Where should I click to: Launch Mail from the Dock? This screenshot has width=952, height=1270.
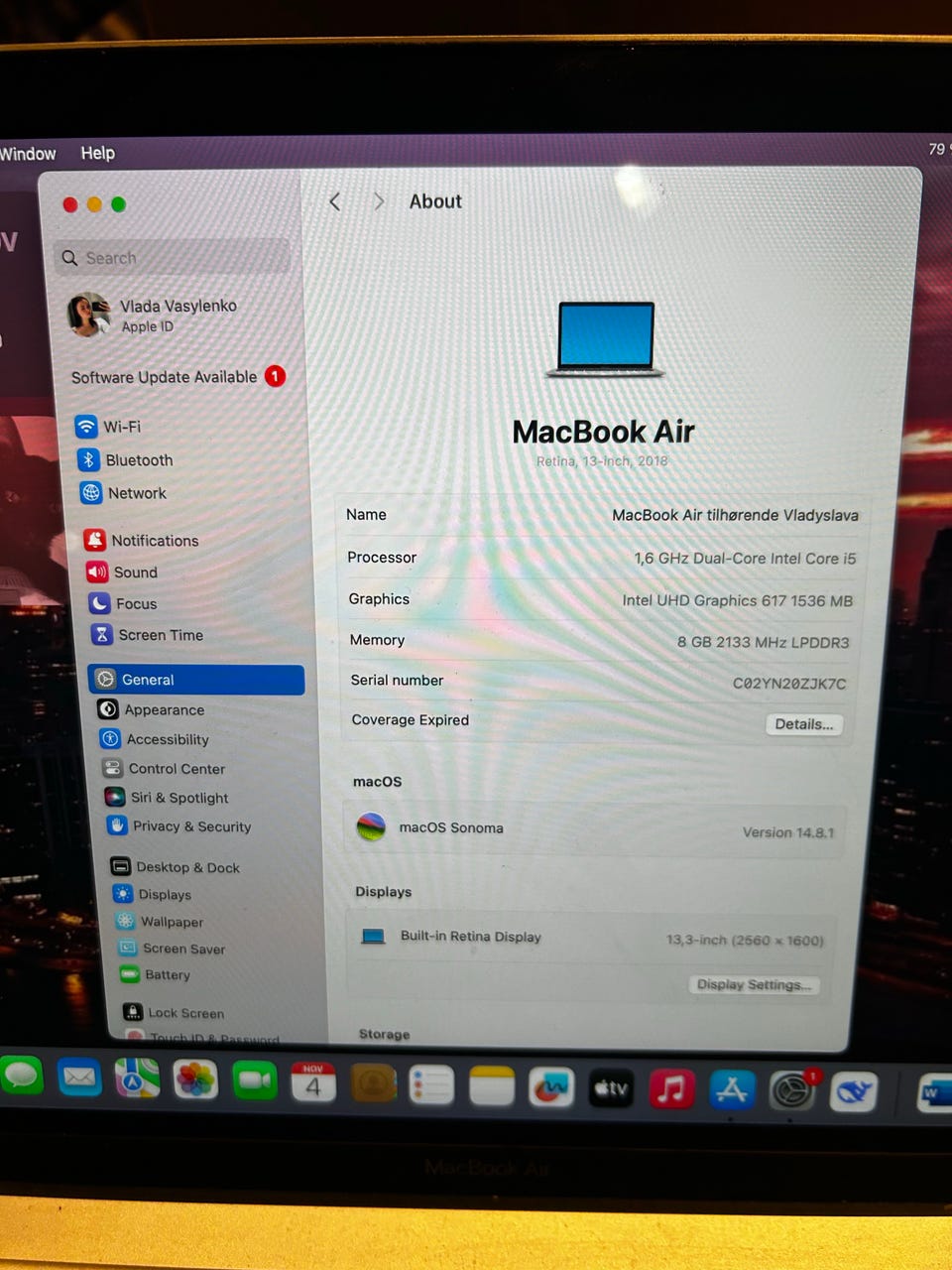pos(79,1078)
